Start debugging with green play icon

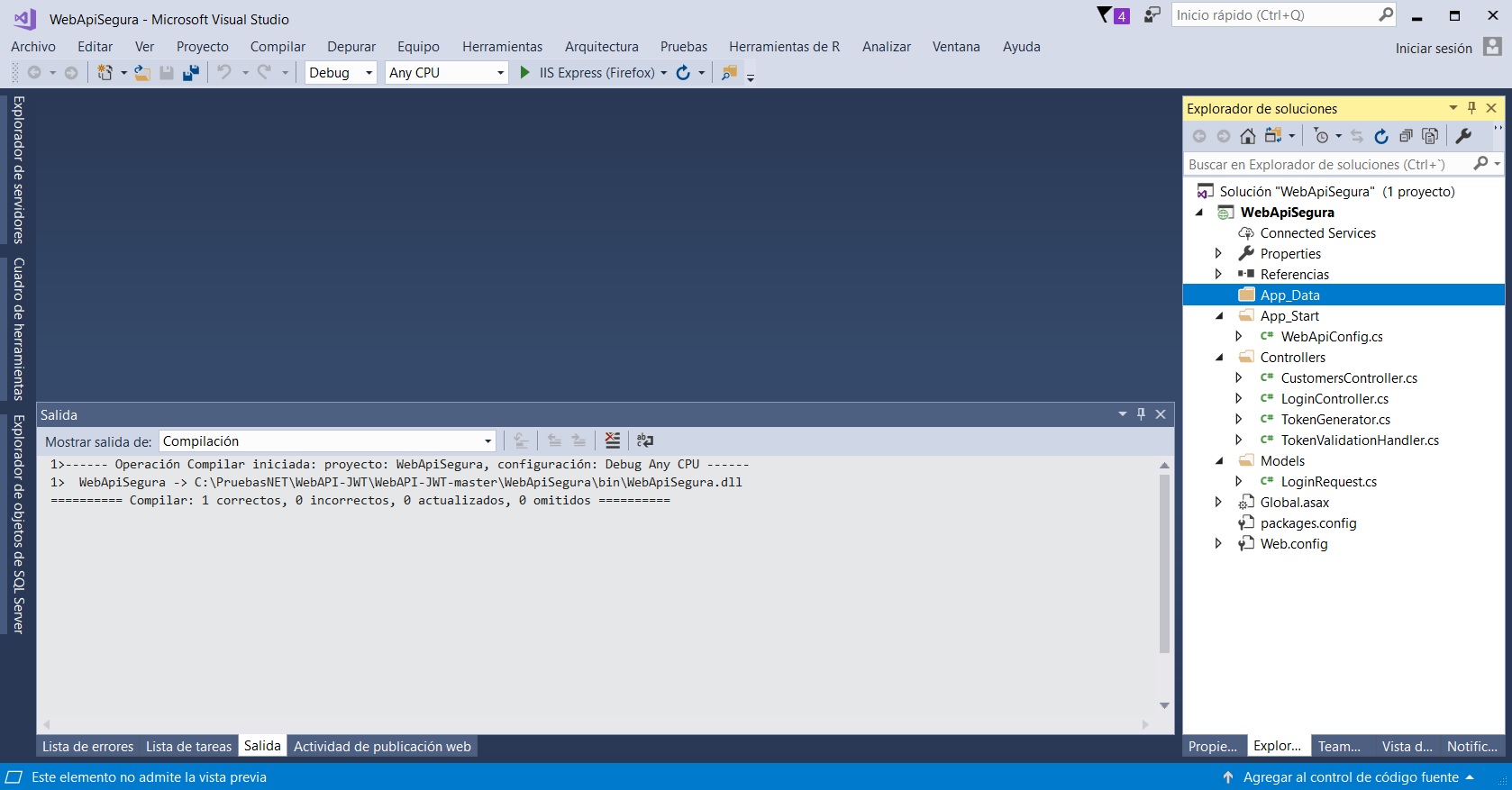pyautogui.click(x=525, y=72)
